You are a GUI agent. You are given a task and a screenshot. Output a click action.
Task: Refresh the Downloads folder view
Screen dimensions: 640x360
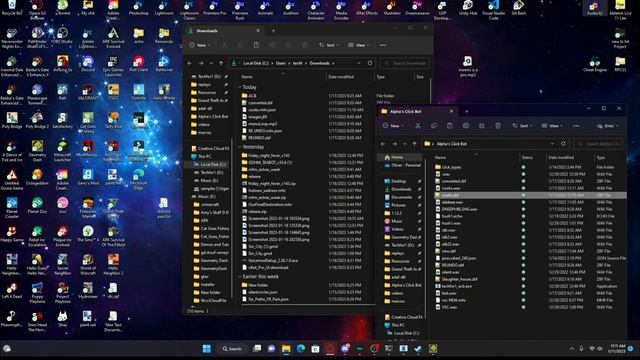[370, 63]
